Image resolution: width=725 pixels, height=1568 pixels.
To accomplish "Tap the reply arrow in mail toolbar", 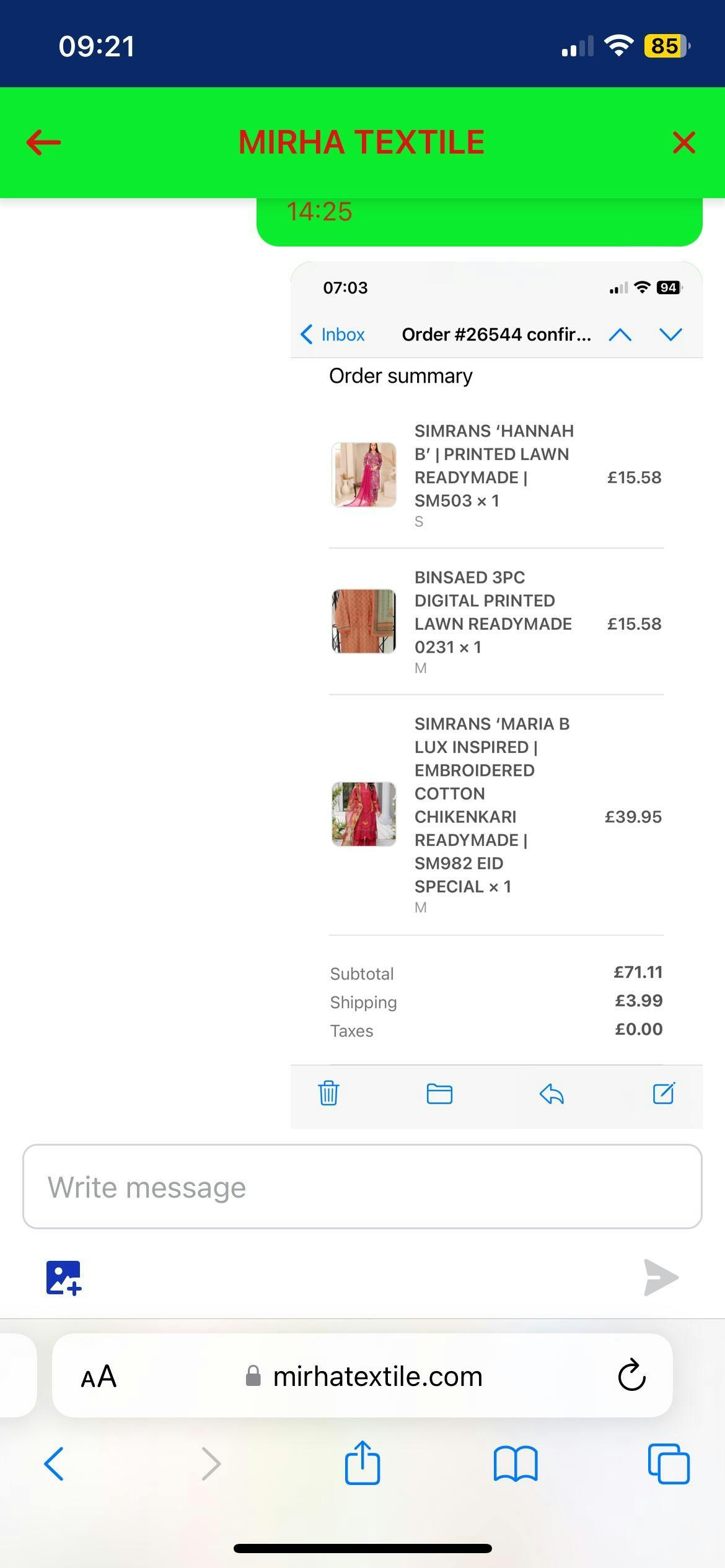I will pyautogui.click(x=551, y=1094).
